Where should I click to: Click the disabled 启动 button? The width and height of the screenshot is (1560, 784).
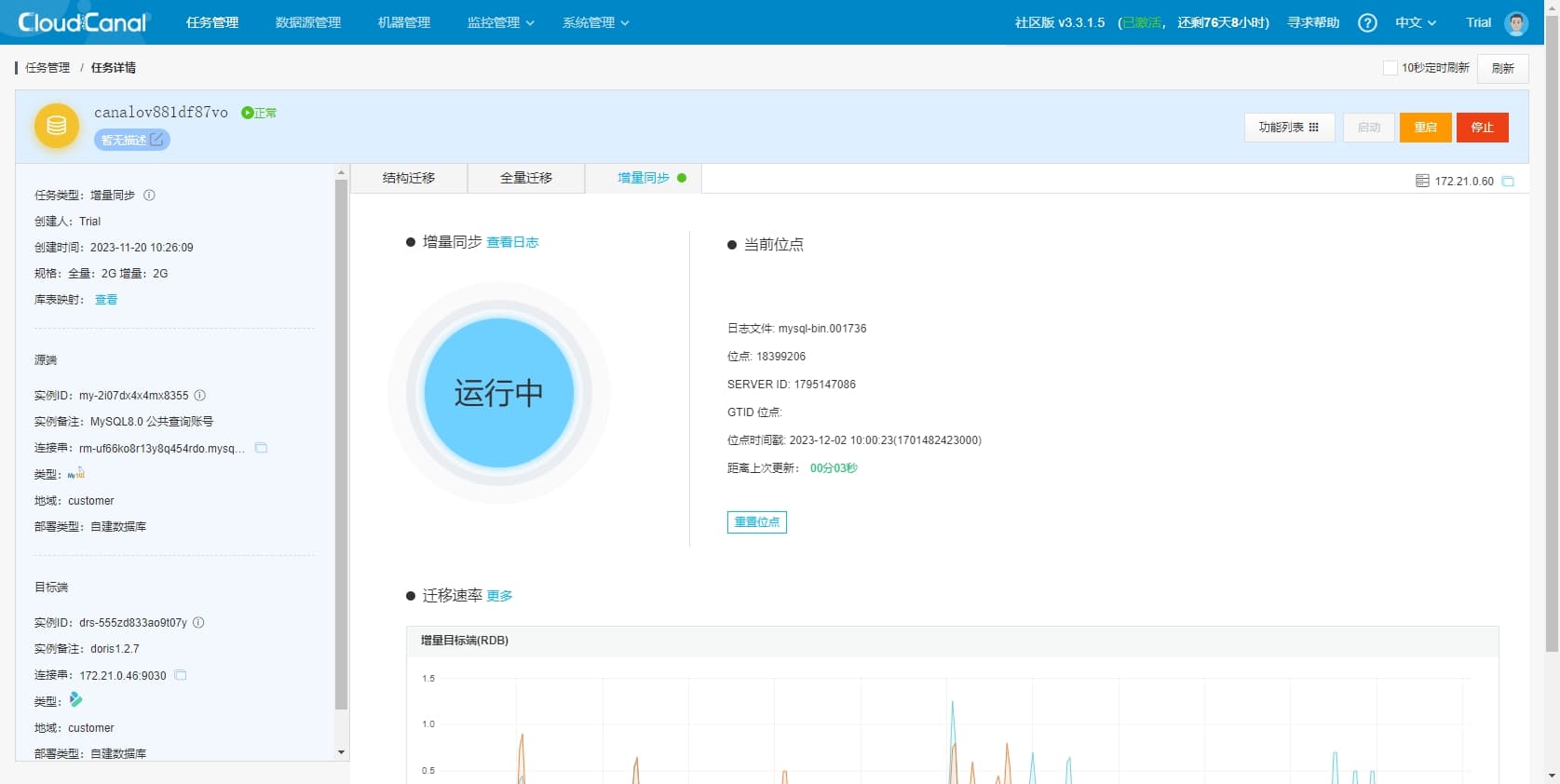click(1368, 128)
